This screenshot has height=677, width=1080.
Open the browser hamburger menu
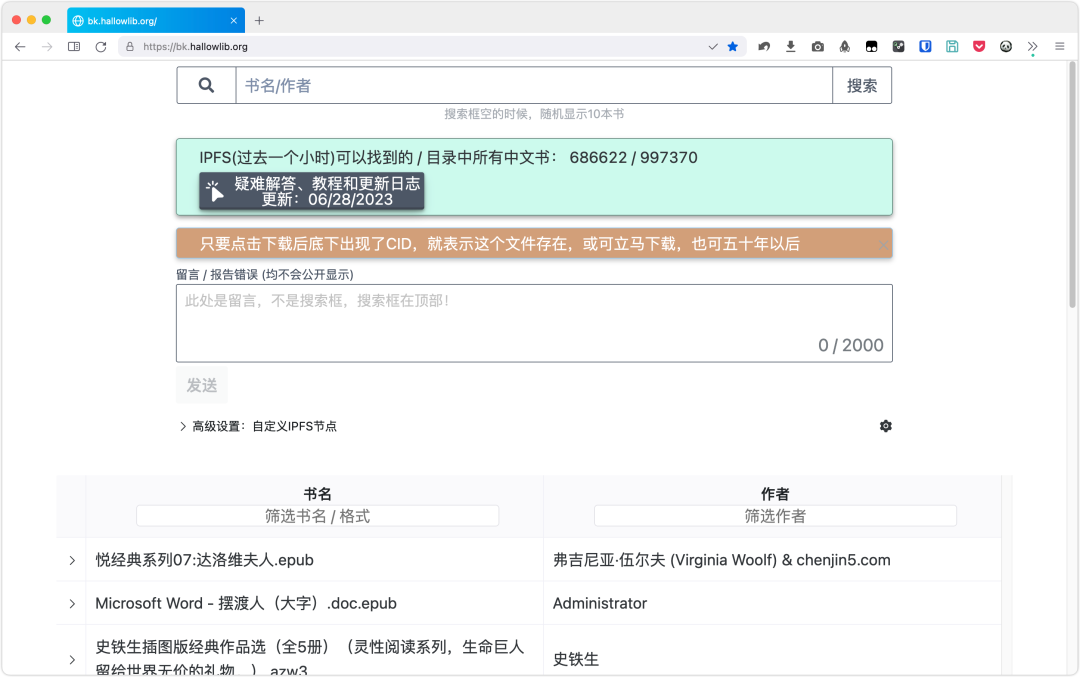pos(1060,47)
